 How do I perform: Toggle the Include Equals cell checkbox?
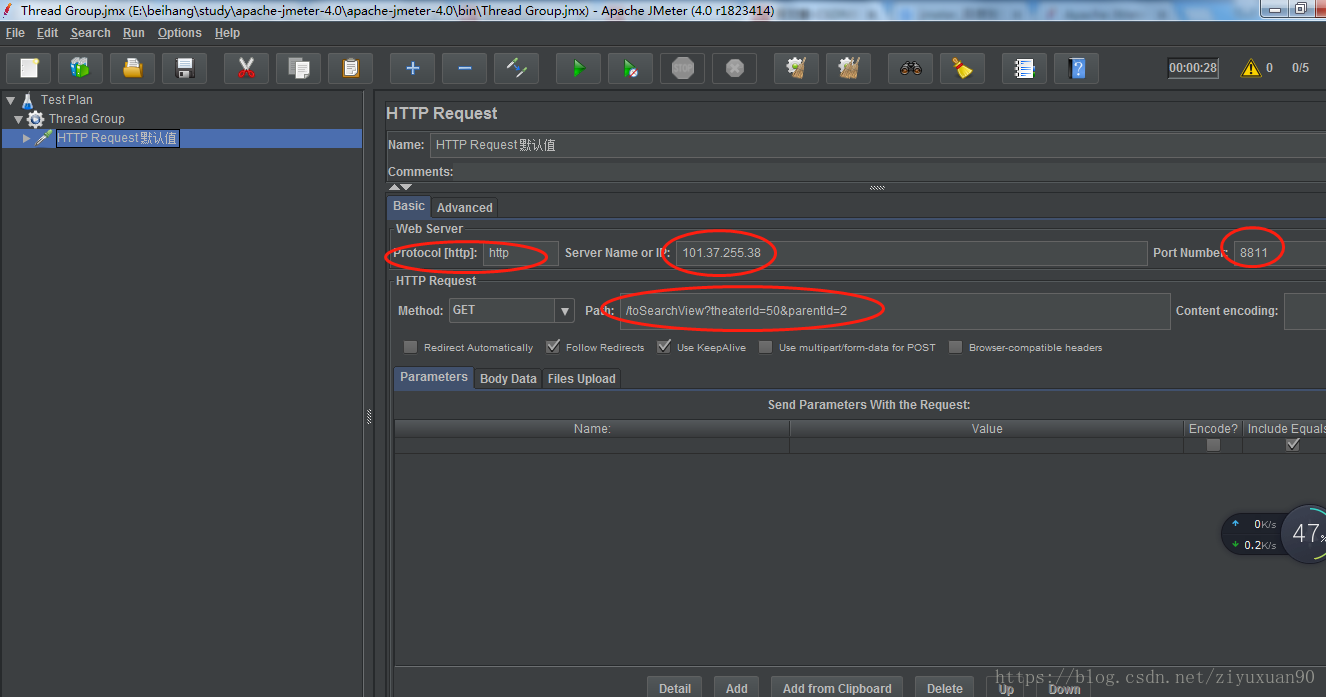click(1292, 445)
